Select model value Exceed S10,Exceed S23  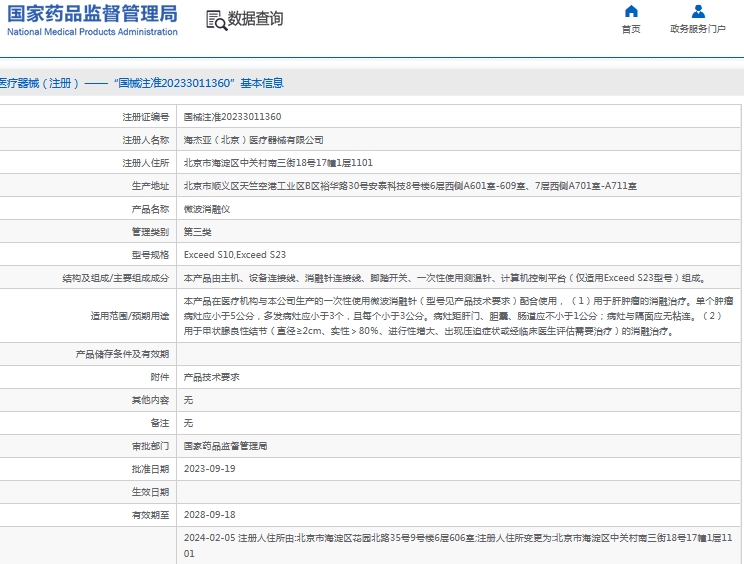click(235, 255)
